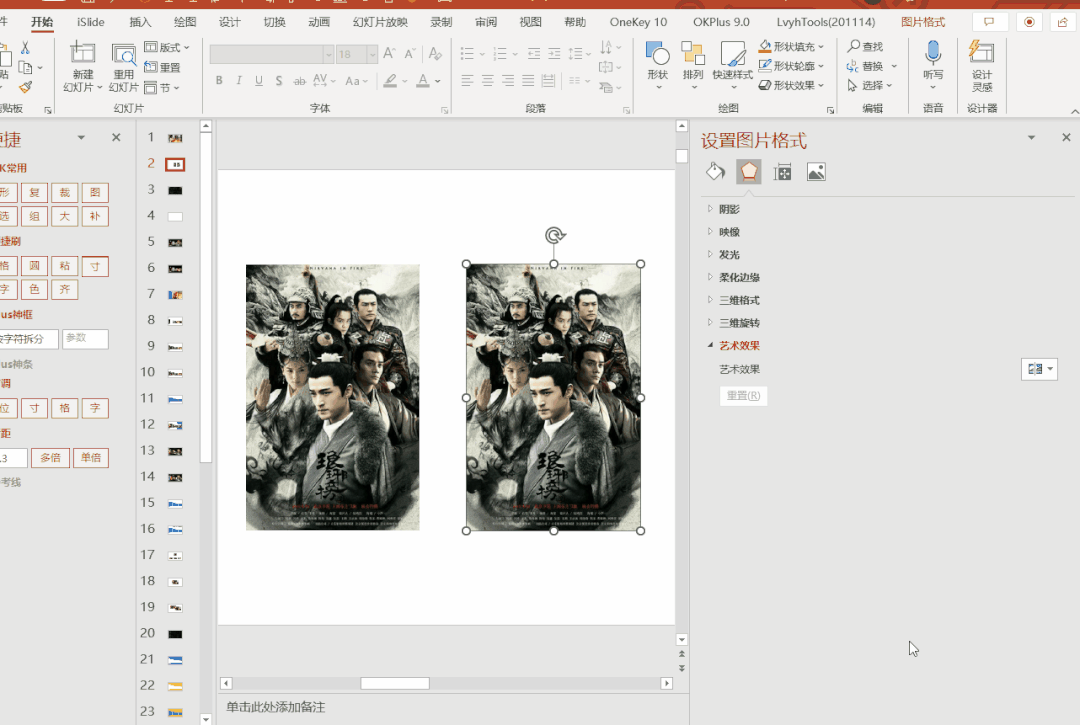The height and width of the screenshot is (725, 1080).
Task: Click the 重置 reset slide button
Action: point(163,67)
